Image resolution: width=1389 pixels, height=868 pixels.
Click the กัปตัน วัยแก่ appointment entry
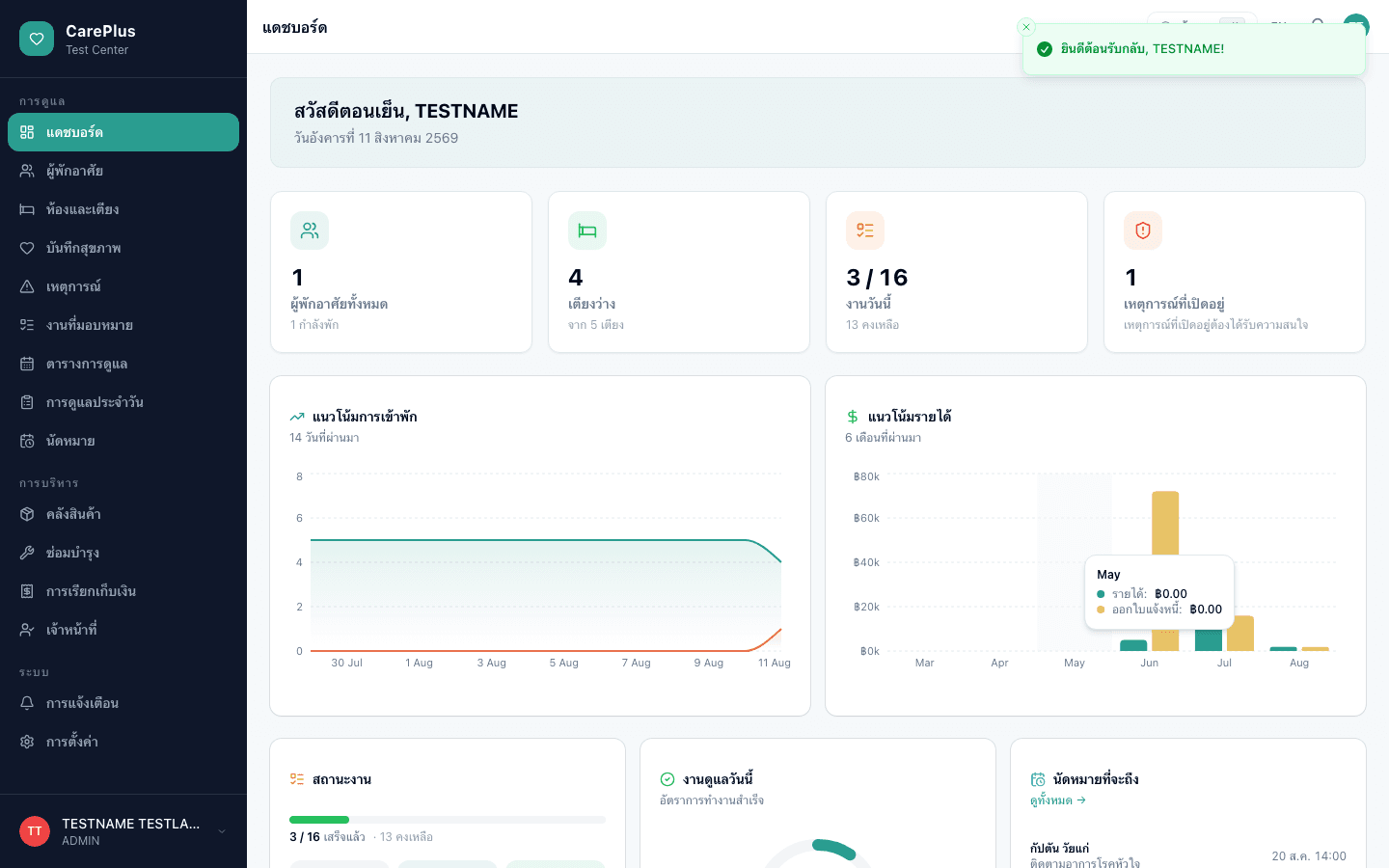pos(1188,855)
